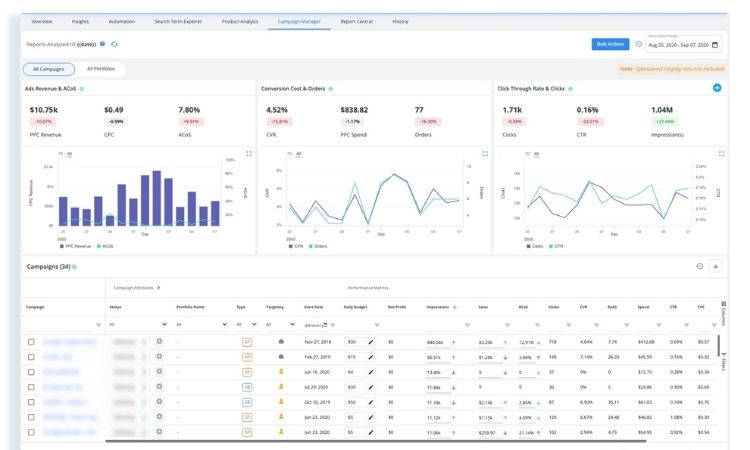The width and height of the screenshot is (750, 450).
Task: Click the refresh icon beside Reports Analyzed
Action: pyautogui.click(x=114, y=44)
